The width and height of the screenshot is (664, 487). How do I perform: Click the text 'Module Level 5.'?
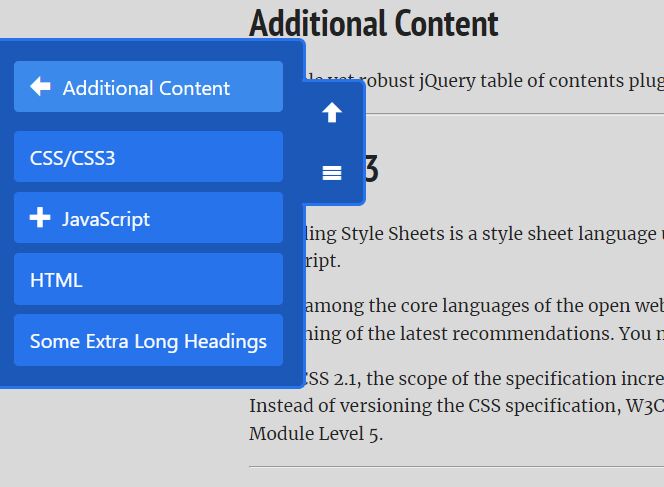316,434
